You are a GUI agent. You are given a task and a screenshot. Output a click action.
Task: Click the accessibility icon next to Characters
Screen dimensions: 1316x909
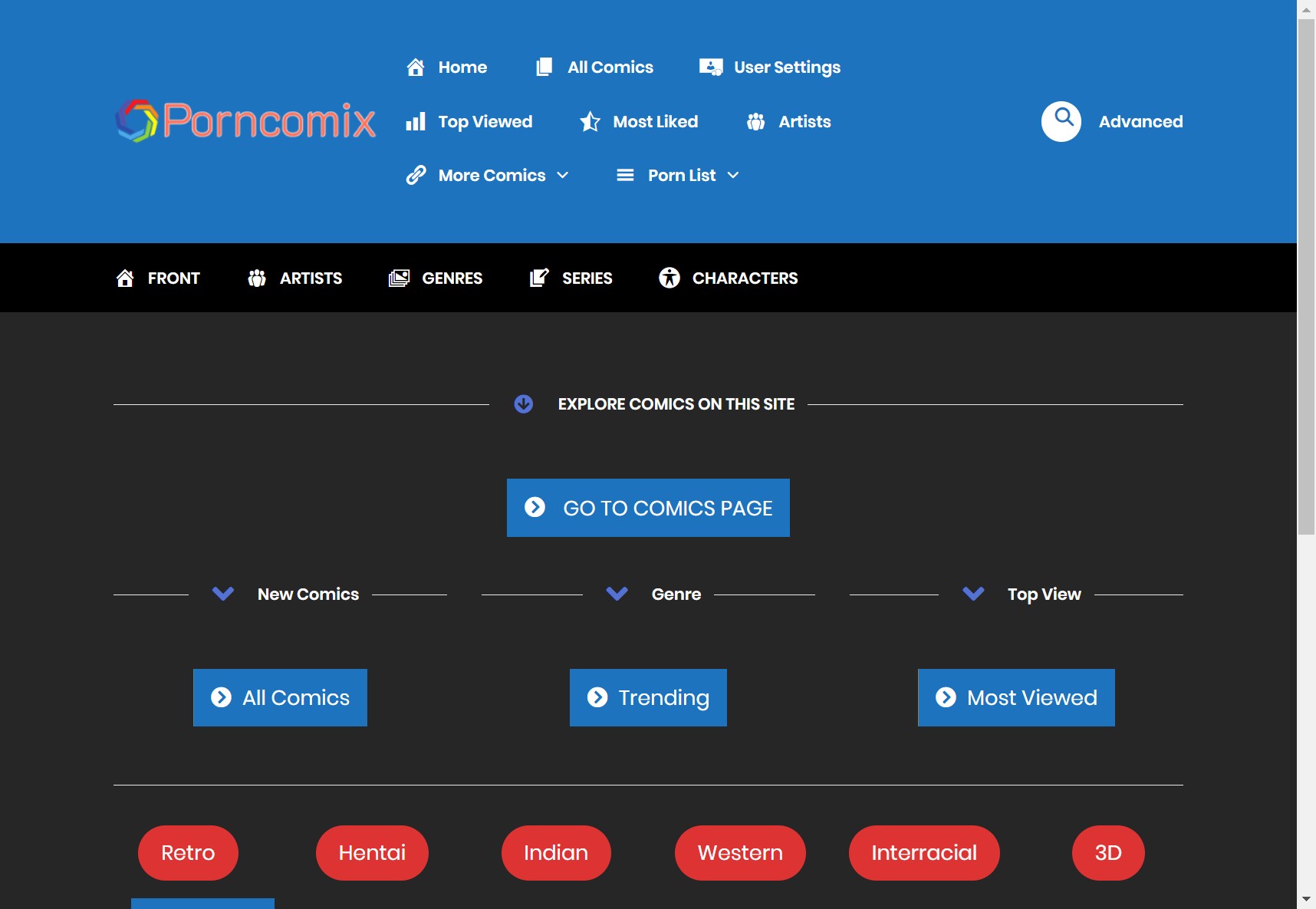pos(670,278)
